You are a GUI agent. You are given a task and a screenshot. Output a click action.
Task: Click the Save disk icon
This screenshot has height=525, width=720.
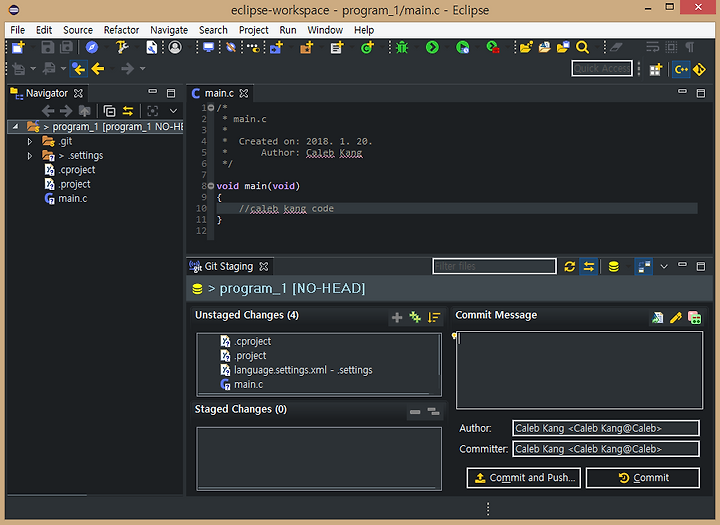click(x=47, y=47)
